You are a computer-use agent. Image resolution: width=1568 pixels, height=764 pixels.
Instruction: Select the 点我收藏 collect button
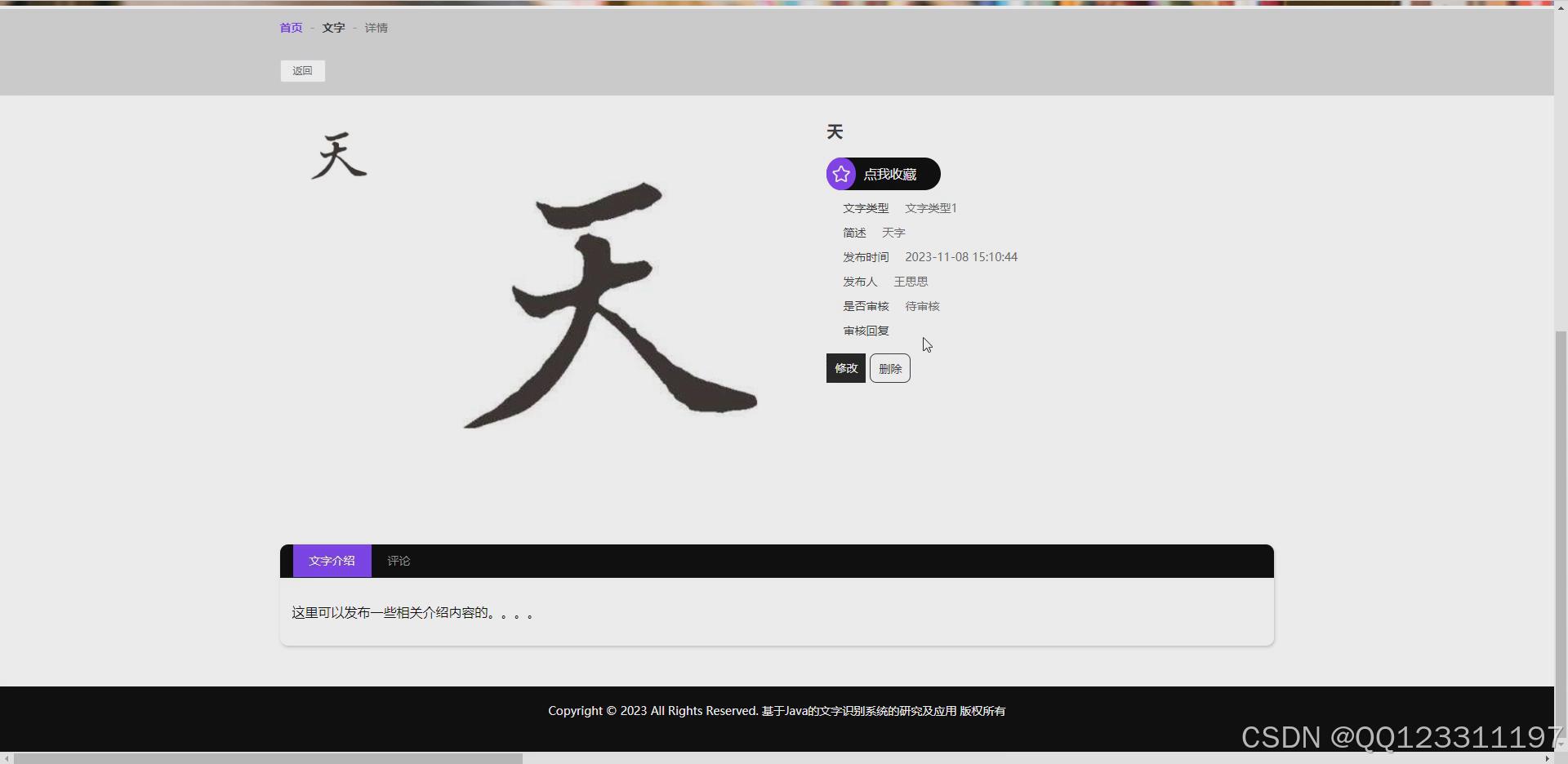tap(891, 174)
